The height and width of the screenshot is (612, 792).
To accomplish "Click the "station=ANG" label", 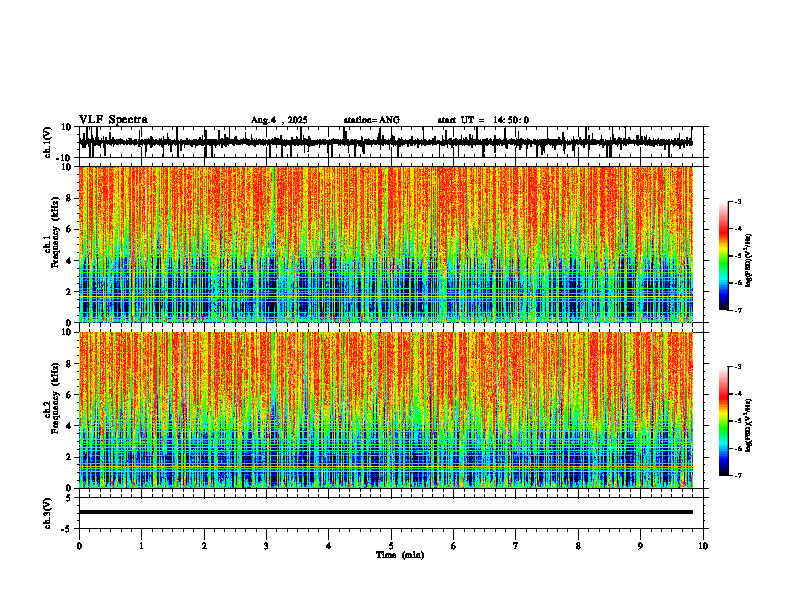I will tap(372, 120).
